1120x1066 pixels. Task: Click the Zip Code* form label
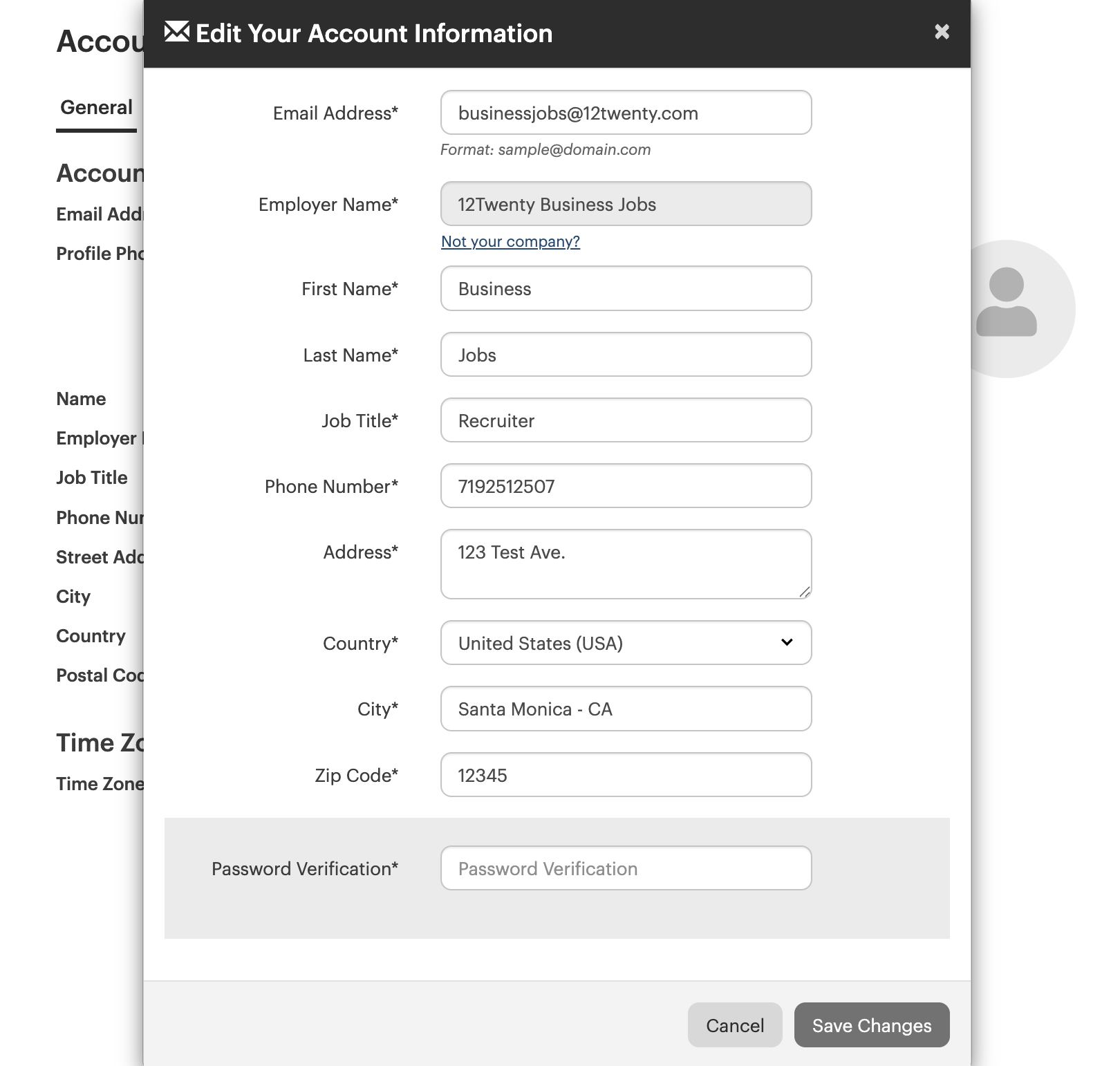356,775
